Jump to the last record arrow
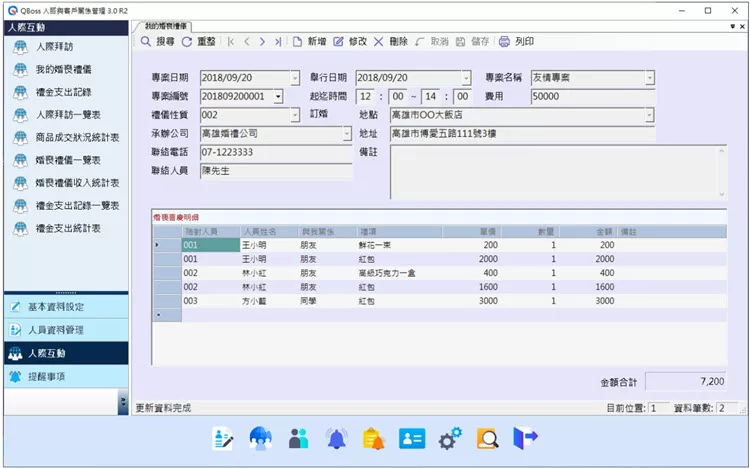 (277, 42)
